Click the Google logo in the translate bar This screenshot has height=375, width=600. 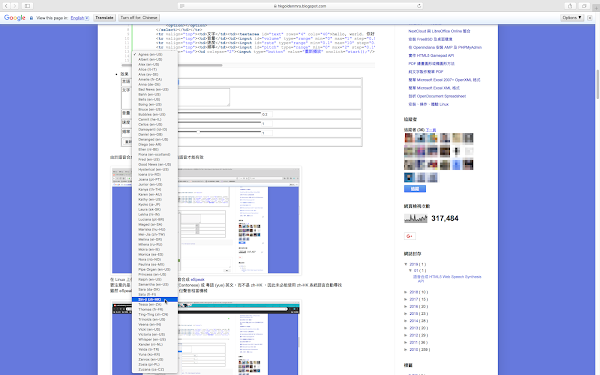click(x=15, y=18)
